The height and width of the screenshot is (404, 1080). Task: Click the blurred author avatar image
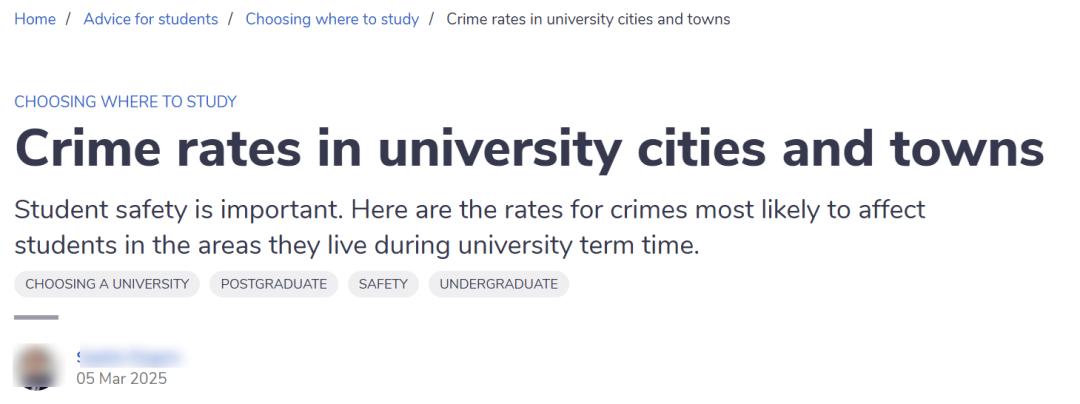coord(37,367)
